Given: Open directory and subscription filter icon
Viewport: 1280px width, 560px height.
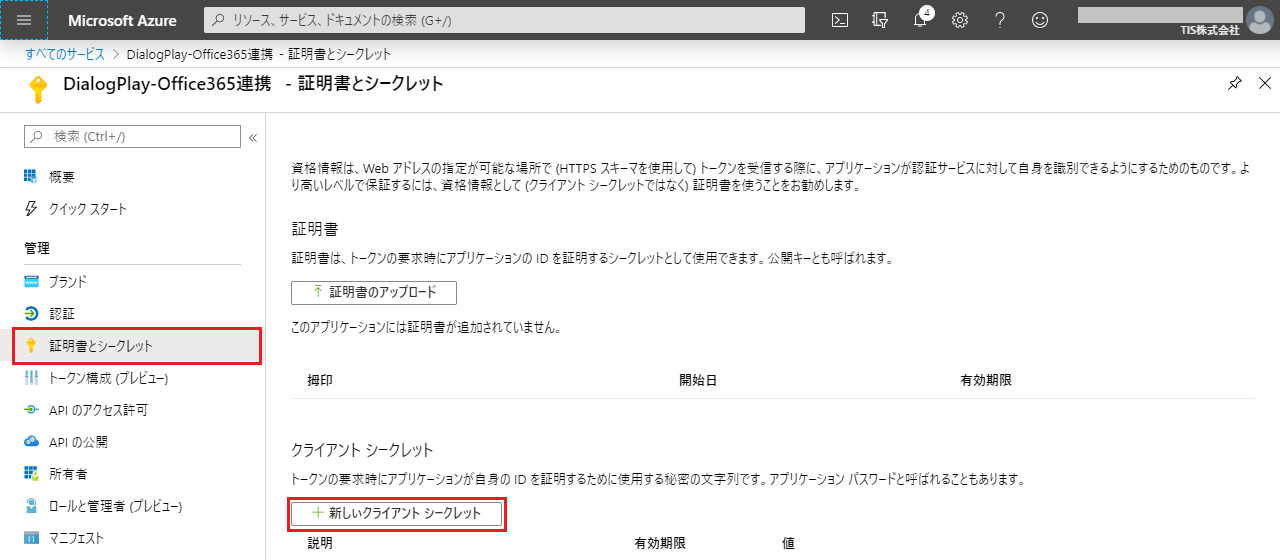Looking at the screenshot, I should point(881,20).
